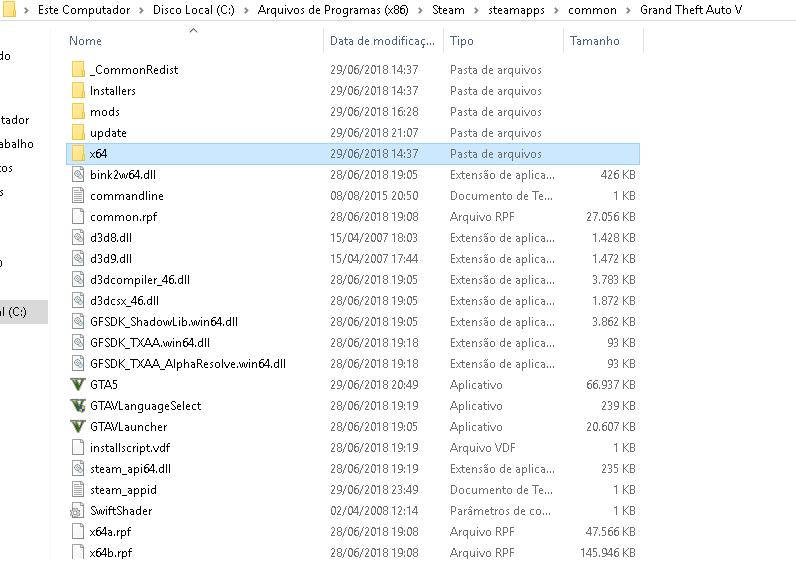Expand chevron after Arquivos de Programas (x86)
Screen dimensions: 796x563
click(420, 10)
